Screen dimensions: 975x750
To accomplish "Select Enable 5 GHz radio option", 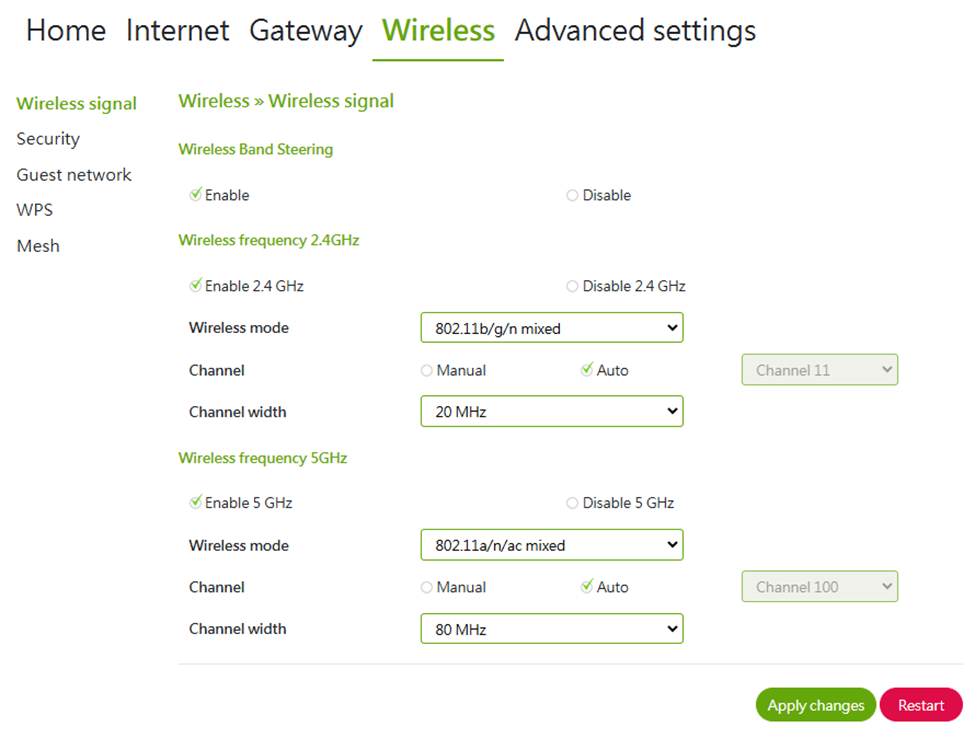I will point(196,503).
